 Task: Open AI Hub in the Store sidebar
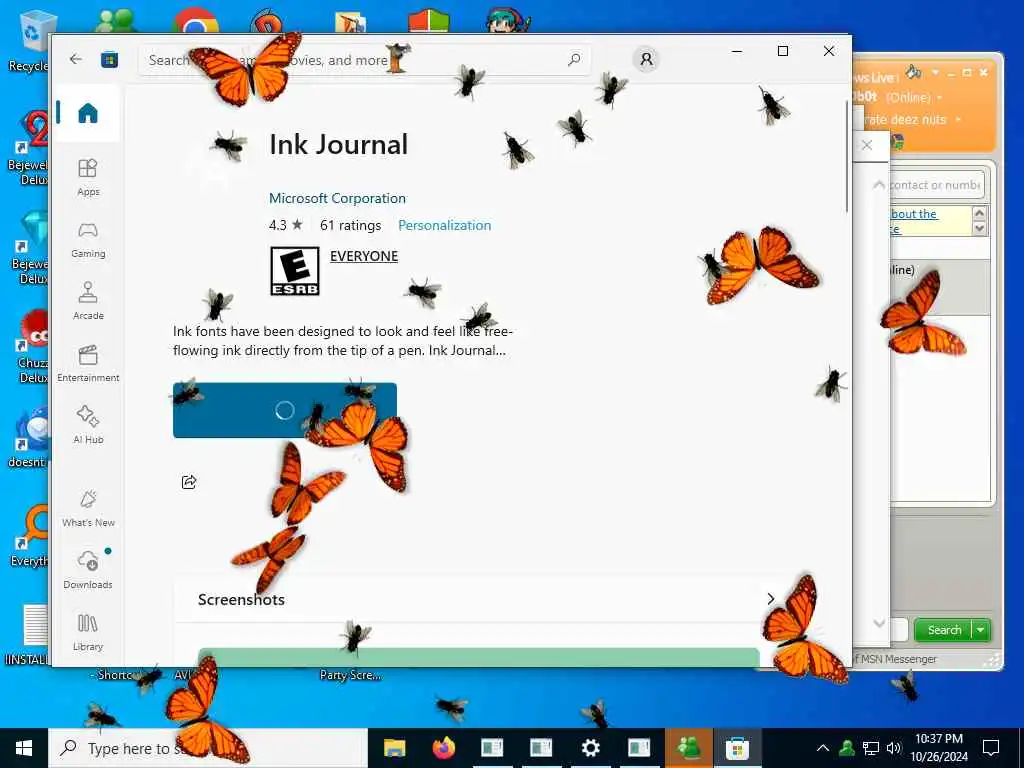click(88, 425)
